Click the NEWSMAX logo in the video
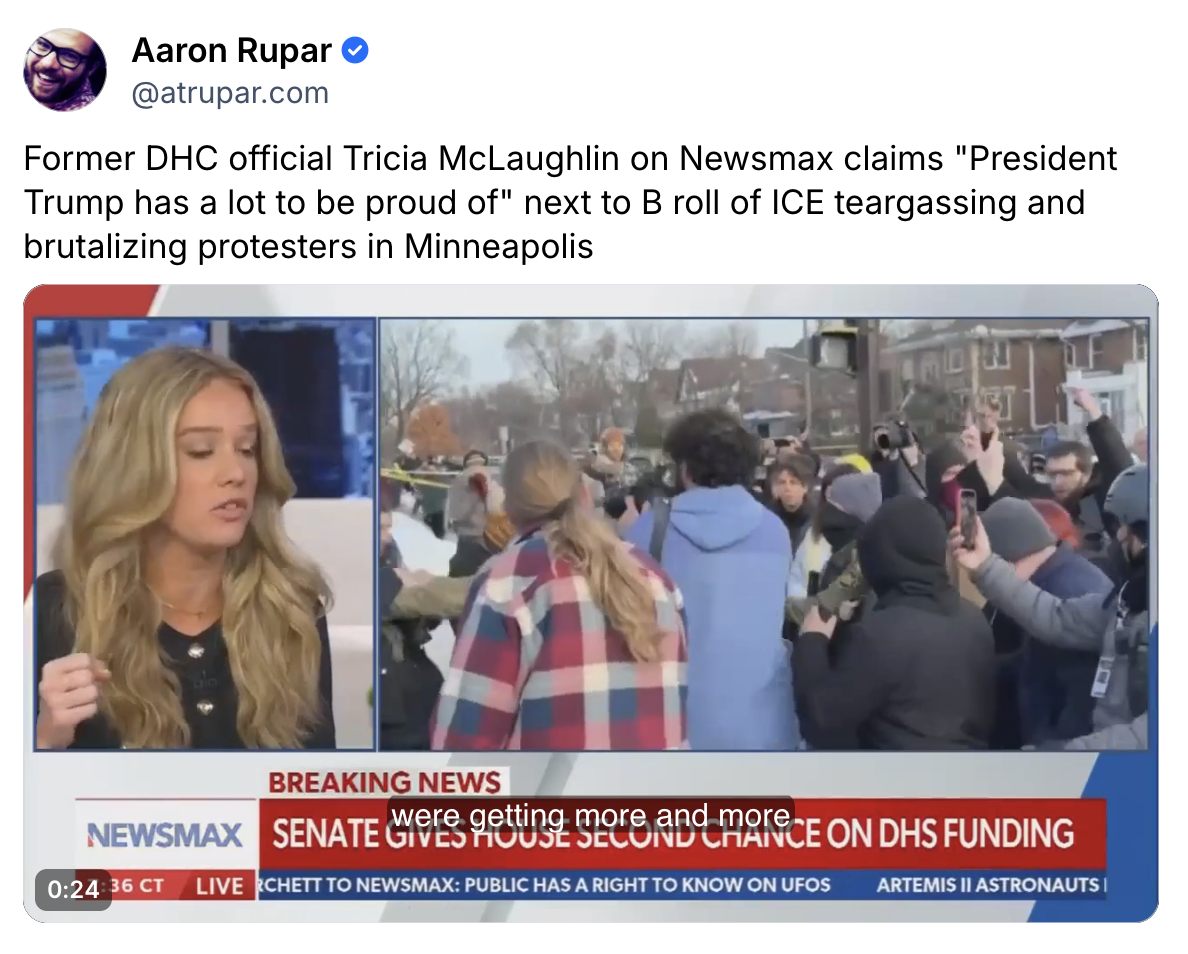 click(164, 835)
